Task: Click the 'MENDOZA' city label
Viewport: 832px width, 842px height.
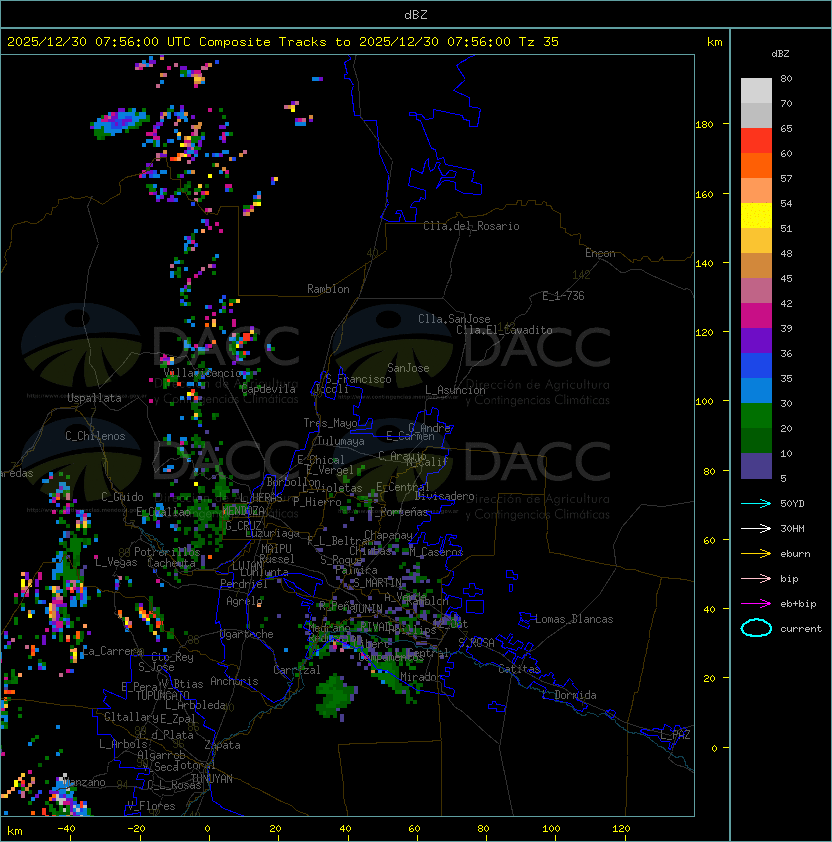Action: pyautogui.click(x=243, y=510)
